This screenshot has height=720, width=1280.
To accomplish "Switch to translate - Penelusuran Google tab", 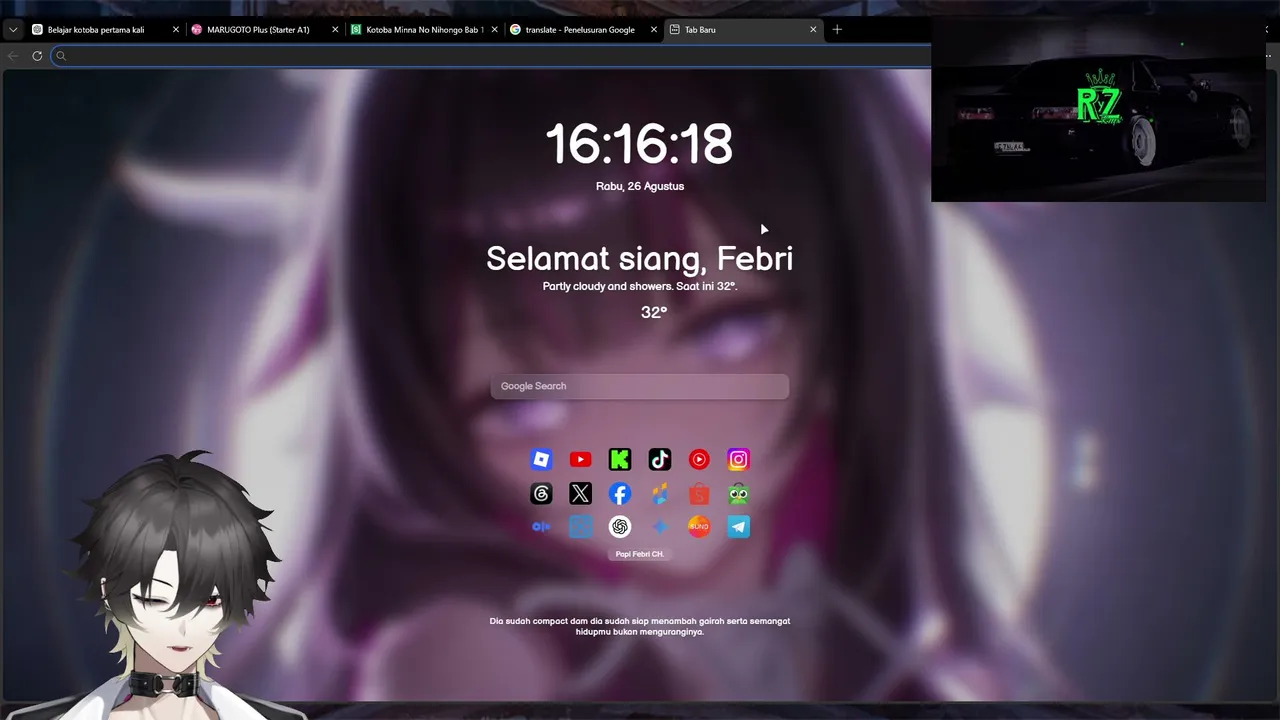I will pyautogui.click(x=584, y=30).
